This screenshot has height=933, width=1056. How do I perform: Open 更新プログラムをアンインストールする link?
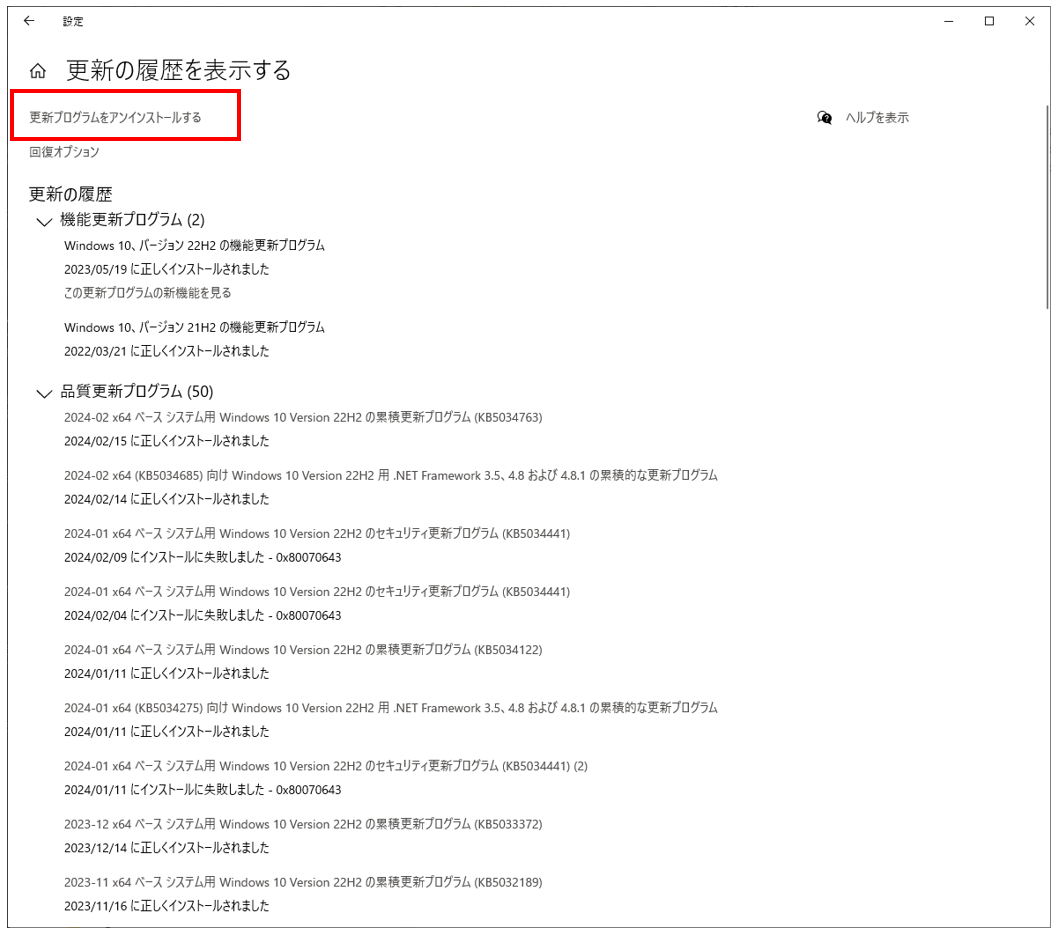[115, 117]
